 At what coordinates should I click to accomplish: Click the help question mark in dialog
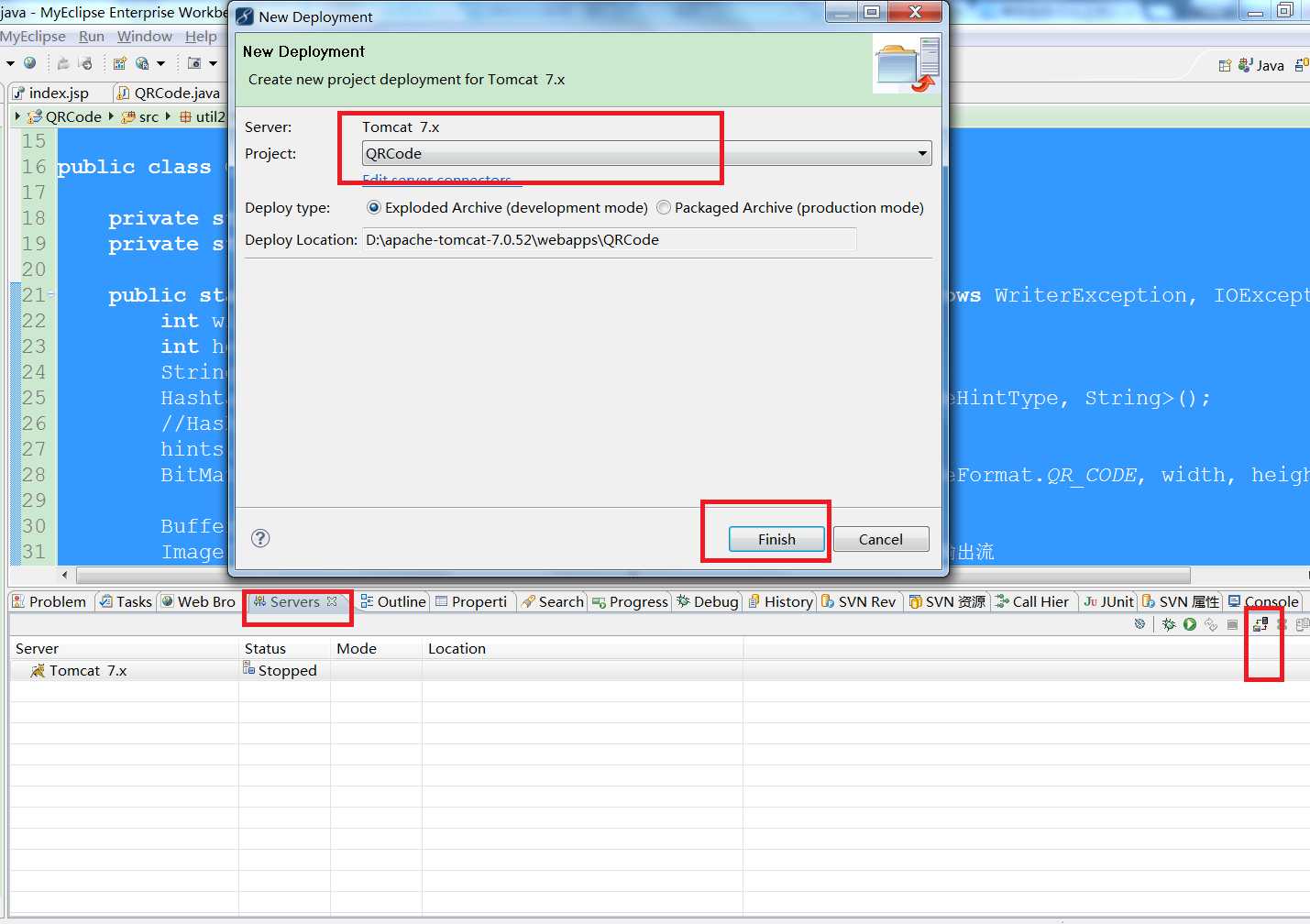260,538
